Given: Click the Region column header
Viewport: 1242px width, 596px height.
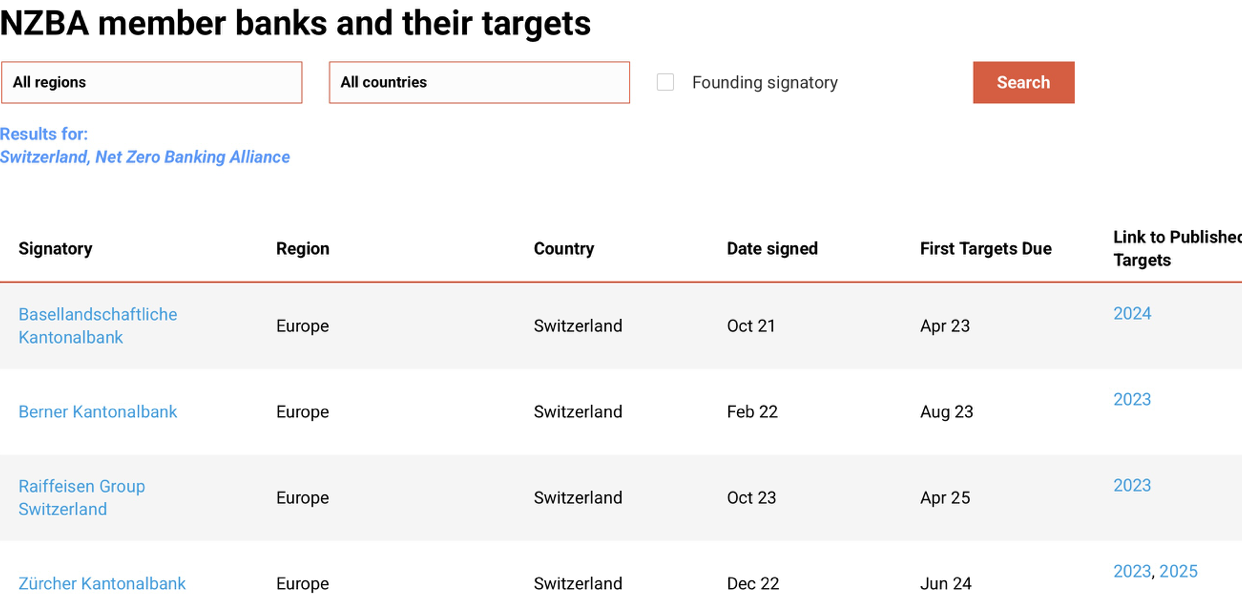Looking at the screenshot, I should 303,249.
